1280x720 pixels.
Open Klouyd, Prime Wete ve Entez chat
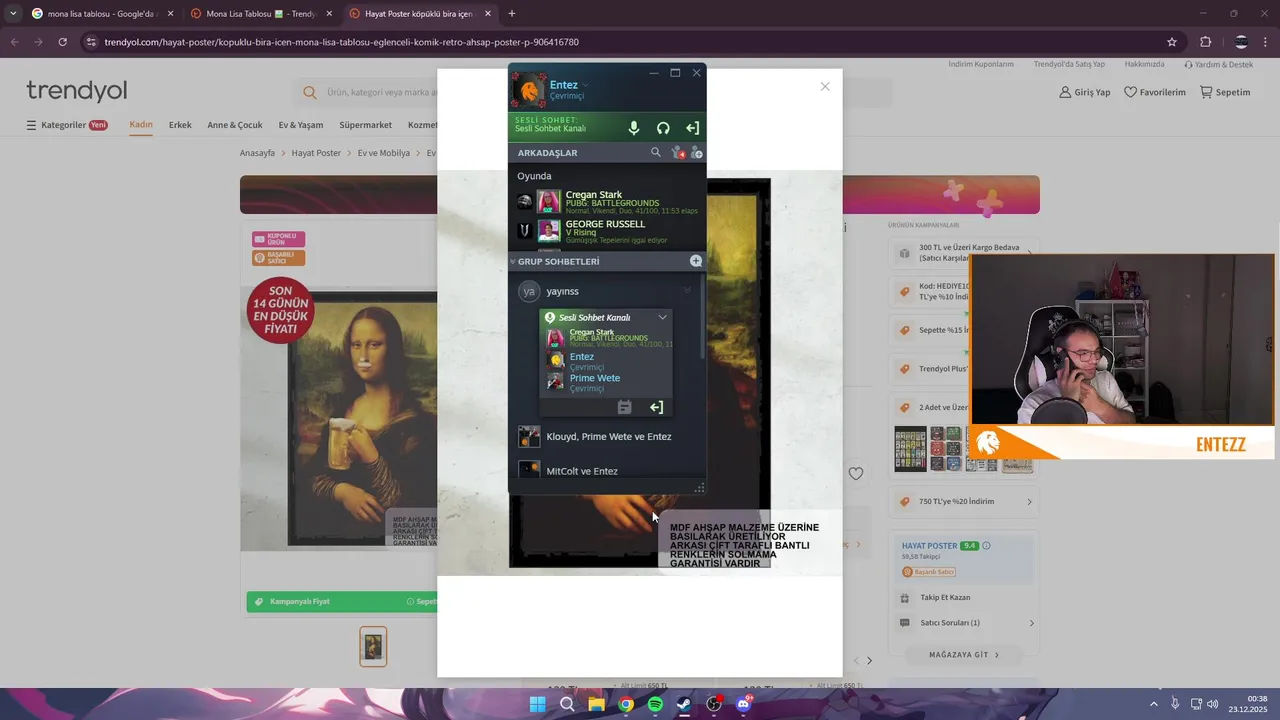point(608,437)
